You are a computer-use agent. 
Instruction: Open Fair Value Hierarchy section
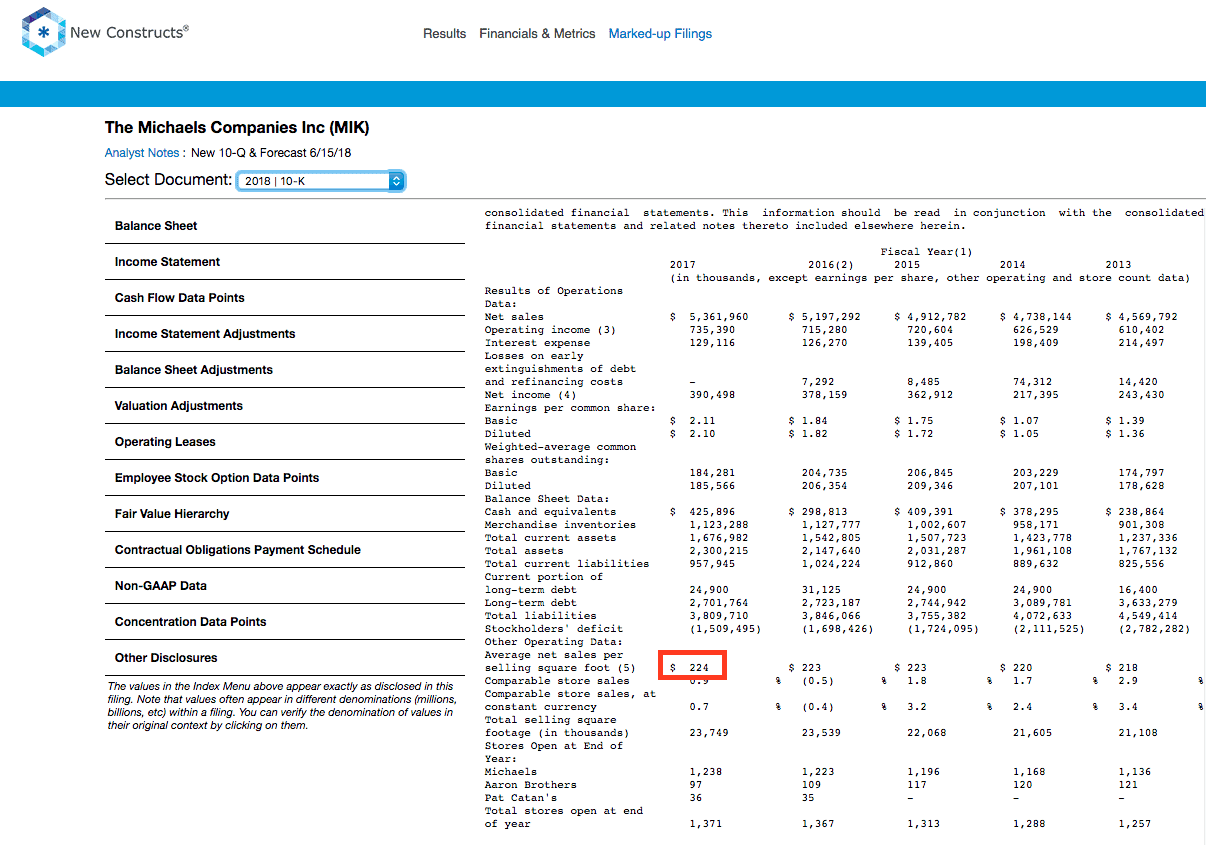coord(285,514)
